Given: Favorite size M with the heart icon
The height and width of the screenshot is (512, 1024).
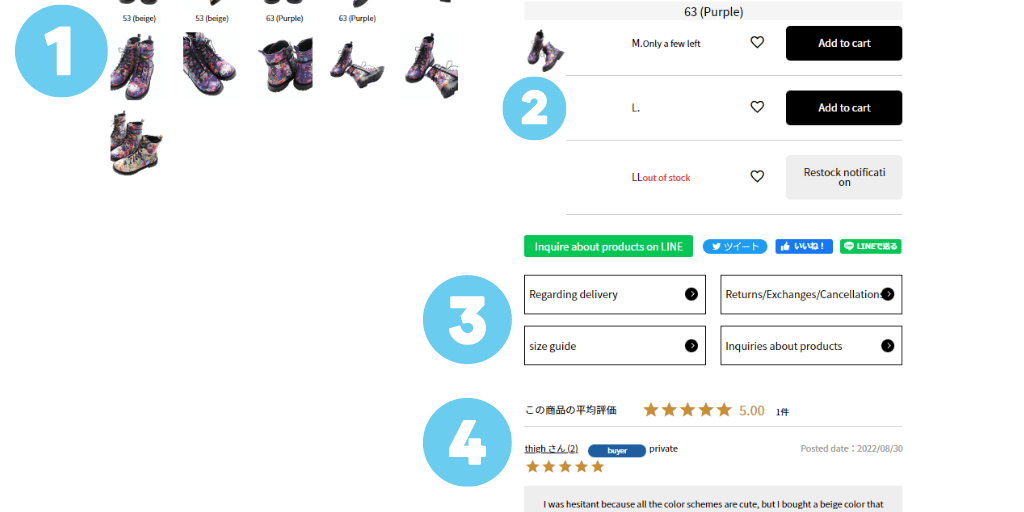Looking at the screenshot, I should pos(757,42).
